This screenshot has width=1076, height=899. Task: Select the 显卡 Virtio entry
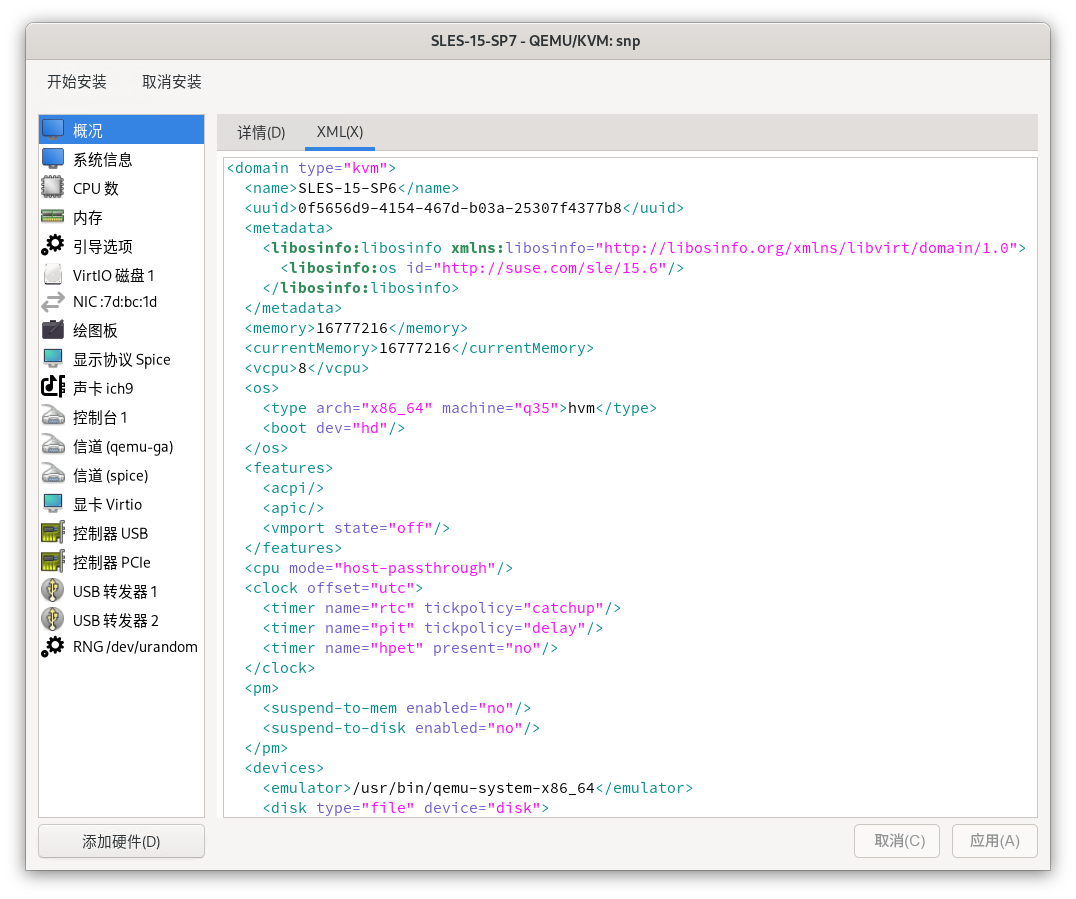point(121,504)
